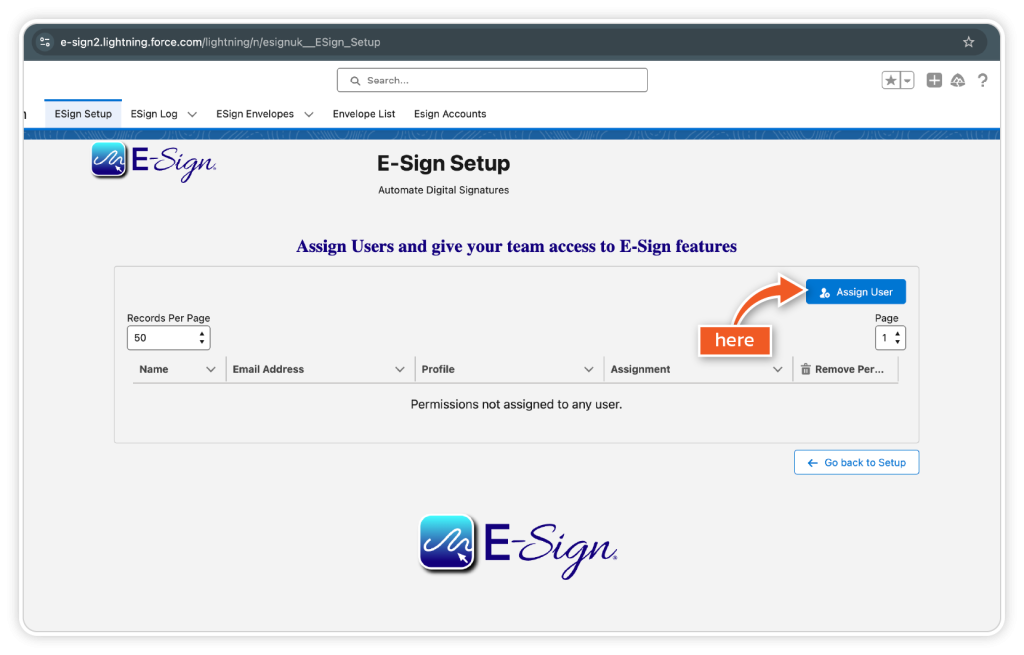Click the Records Per Page selector
This screenshot has height=655, width=1024.
tap(168, 338)
